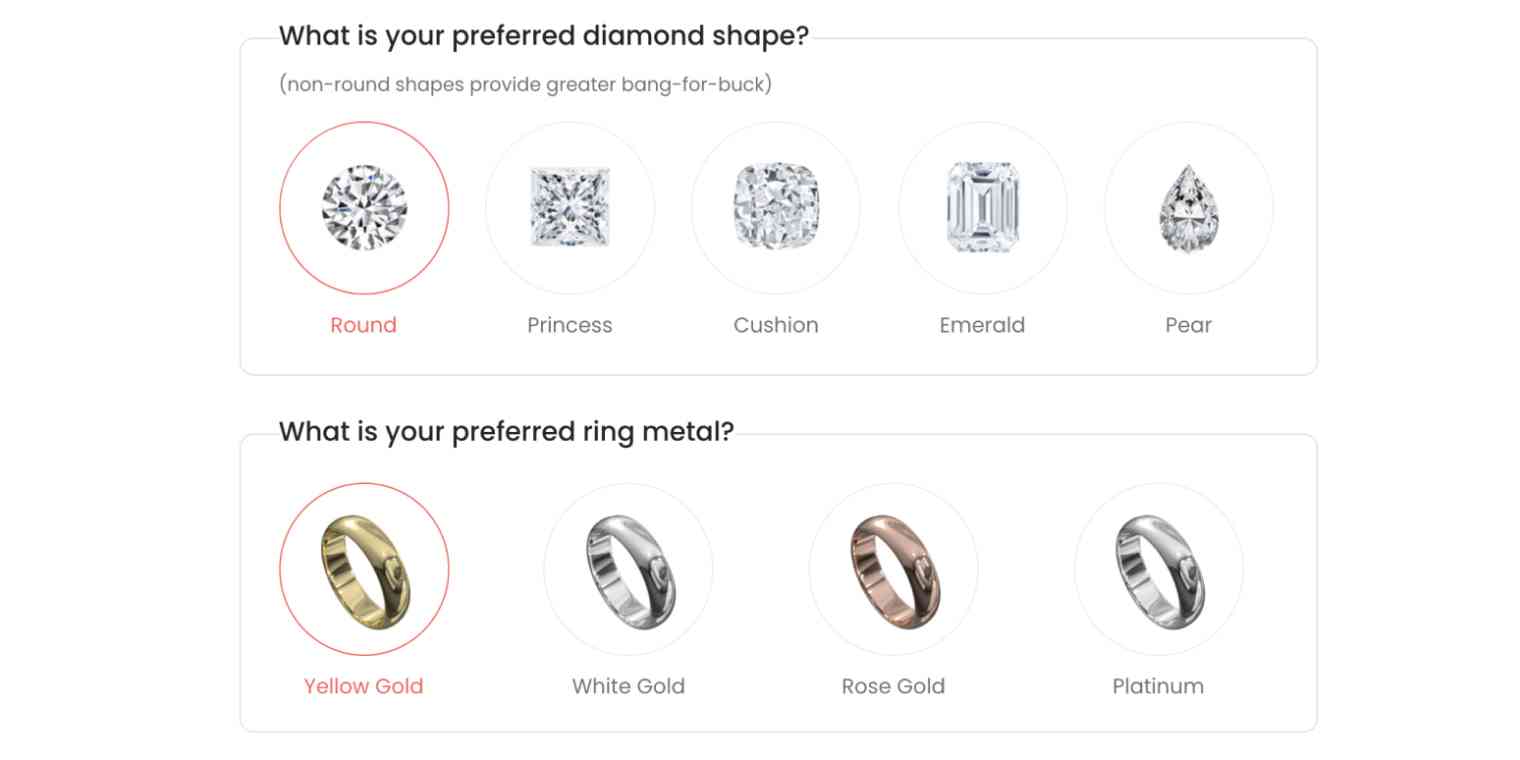This screenshot has height=760, width=1520.
Task: Pick the Cushion cut diamond icon
Action: click(x=776, y=208)
